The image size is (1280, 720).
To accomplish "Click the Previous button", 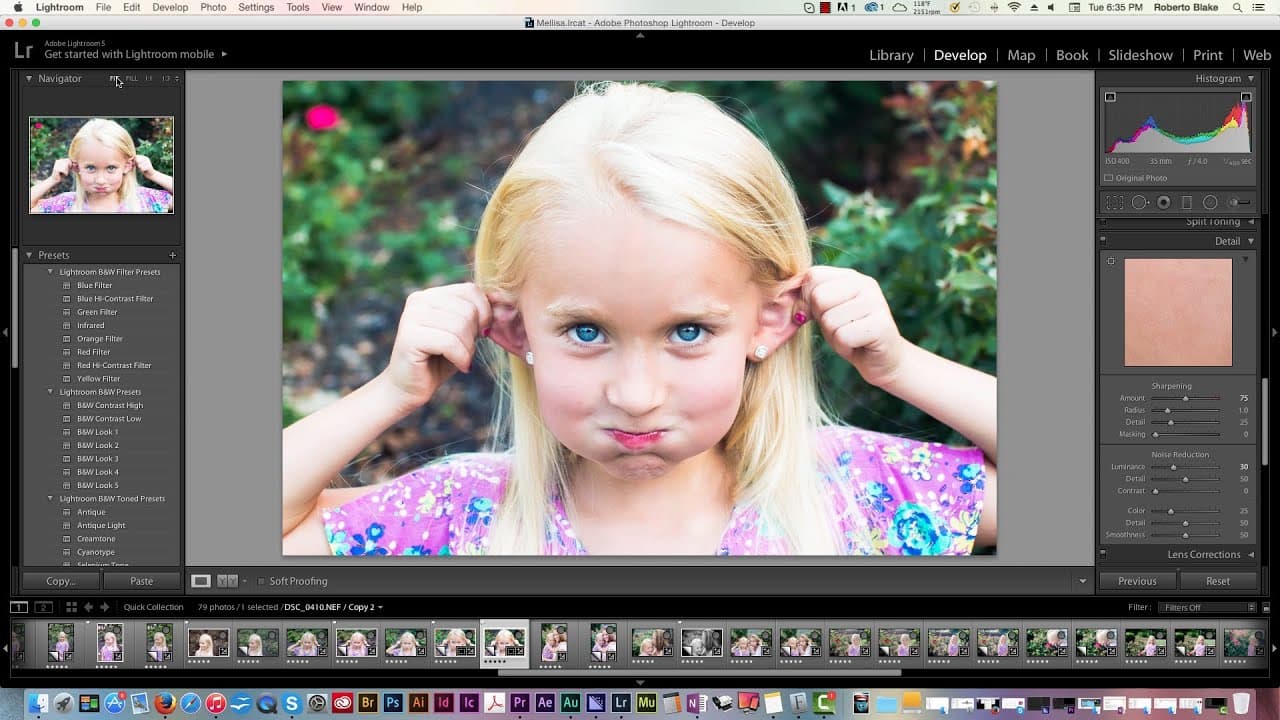I will tap(1137, 581).
